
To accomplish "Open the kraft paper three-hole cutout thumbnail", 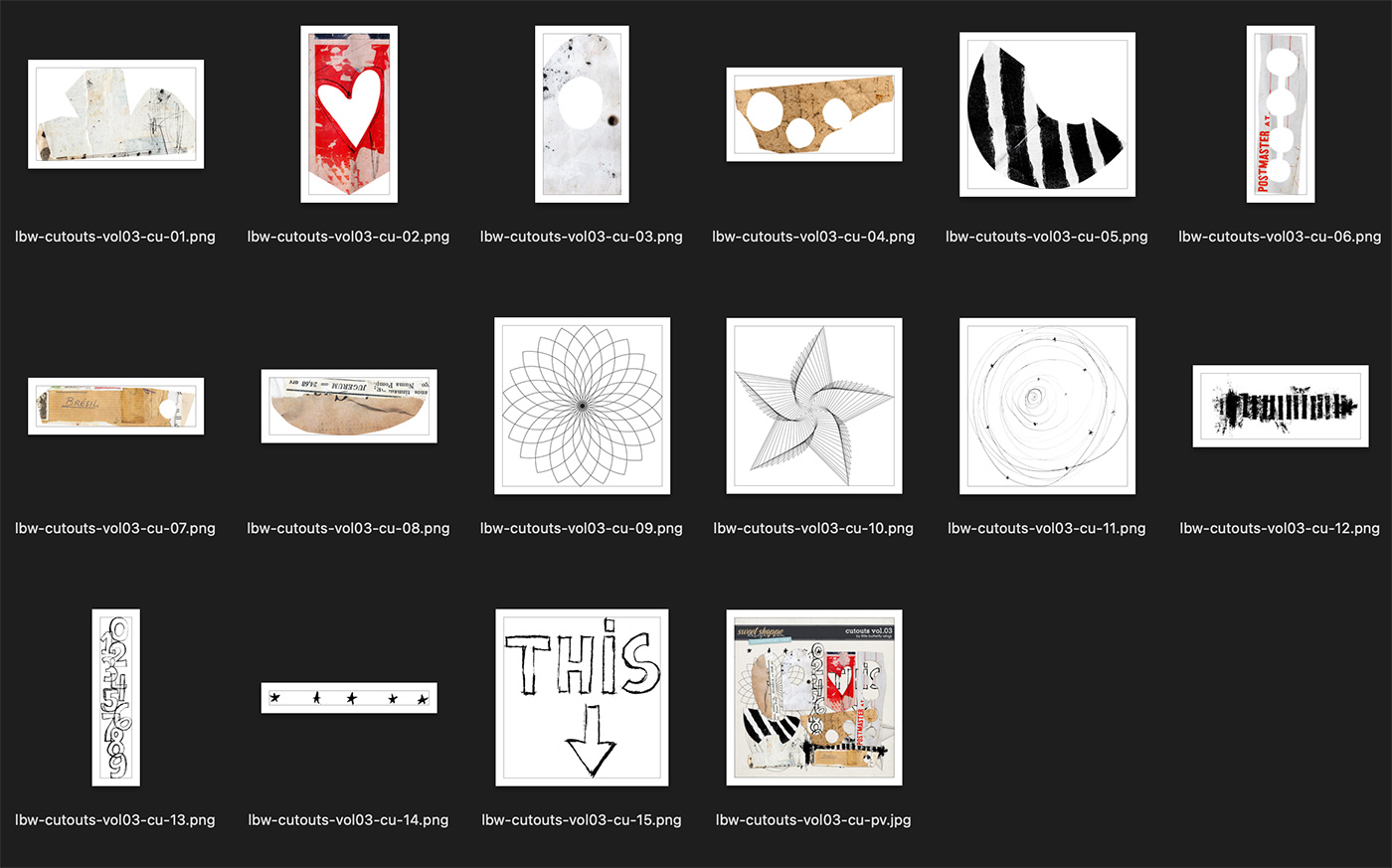I will pos(814,114).
